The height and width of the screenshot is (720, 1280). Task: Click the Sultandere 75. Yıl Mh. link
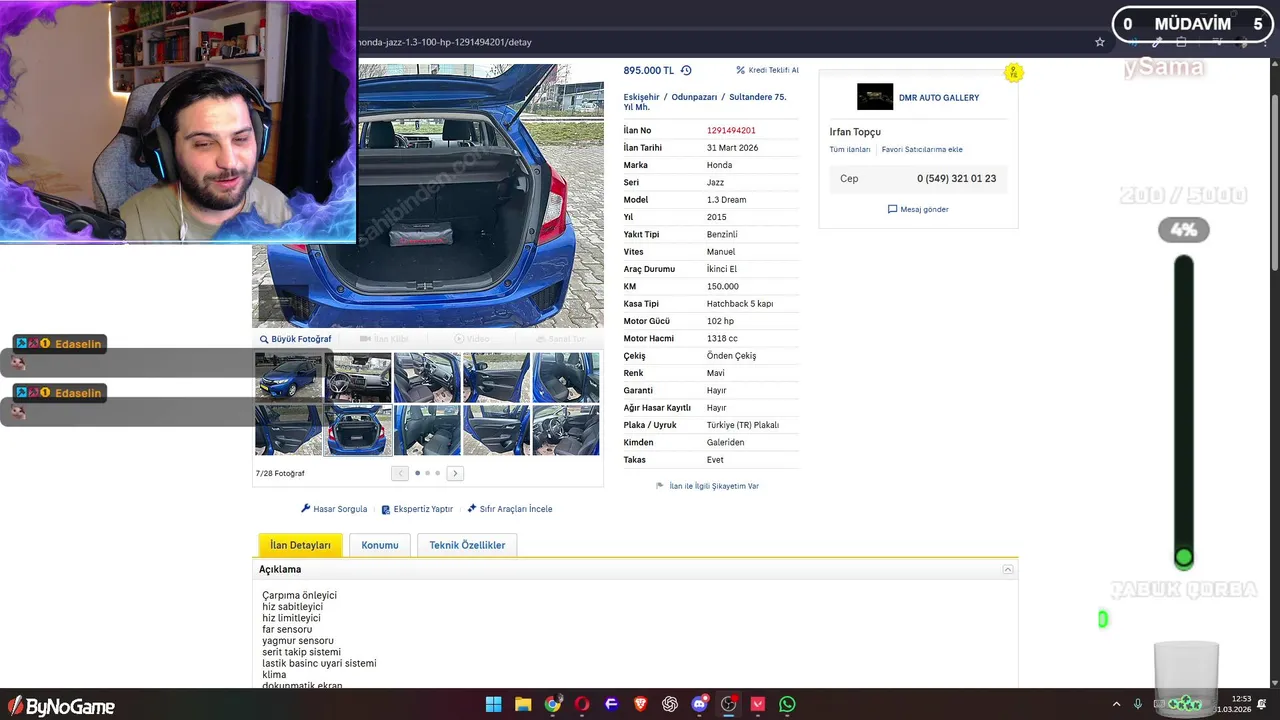pos(705,102)
